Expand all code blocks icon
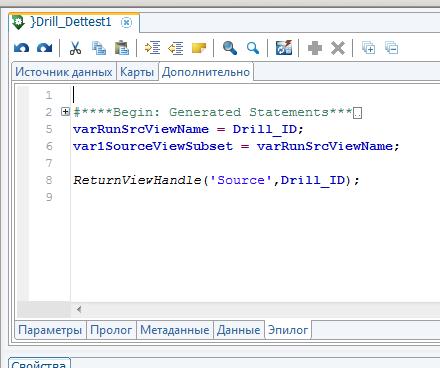The height and width of the screenshot is (368, 440). (x=368, y=48)
